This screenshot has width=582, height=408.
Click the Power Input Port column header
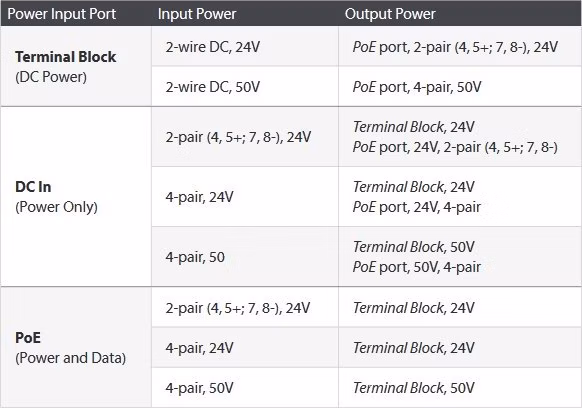pyautogui.click(x=62, y=14)
